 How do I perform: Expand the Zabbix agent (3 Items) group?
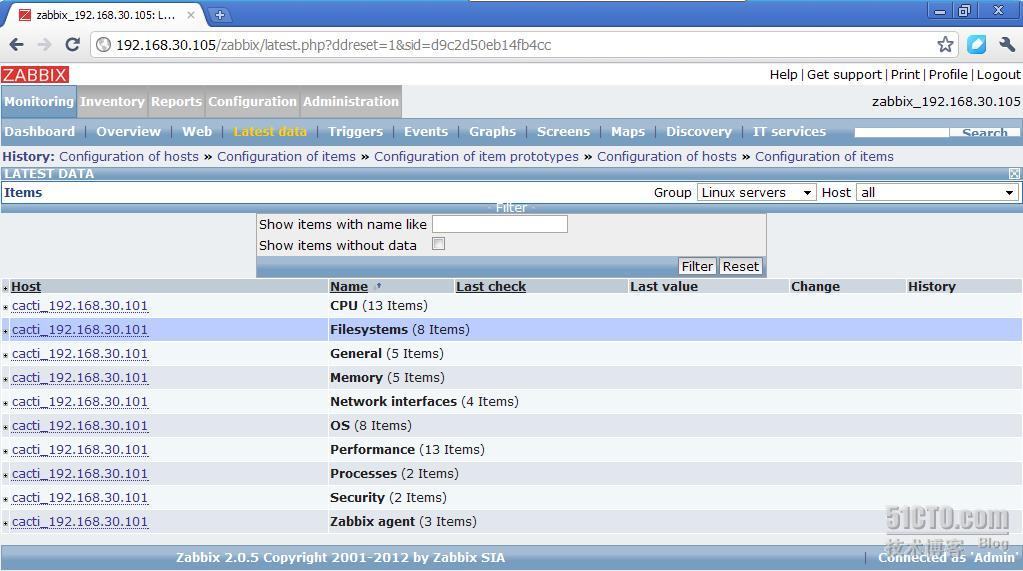(x=6, y=523)
